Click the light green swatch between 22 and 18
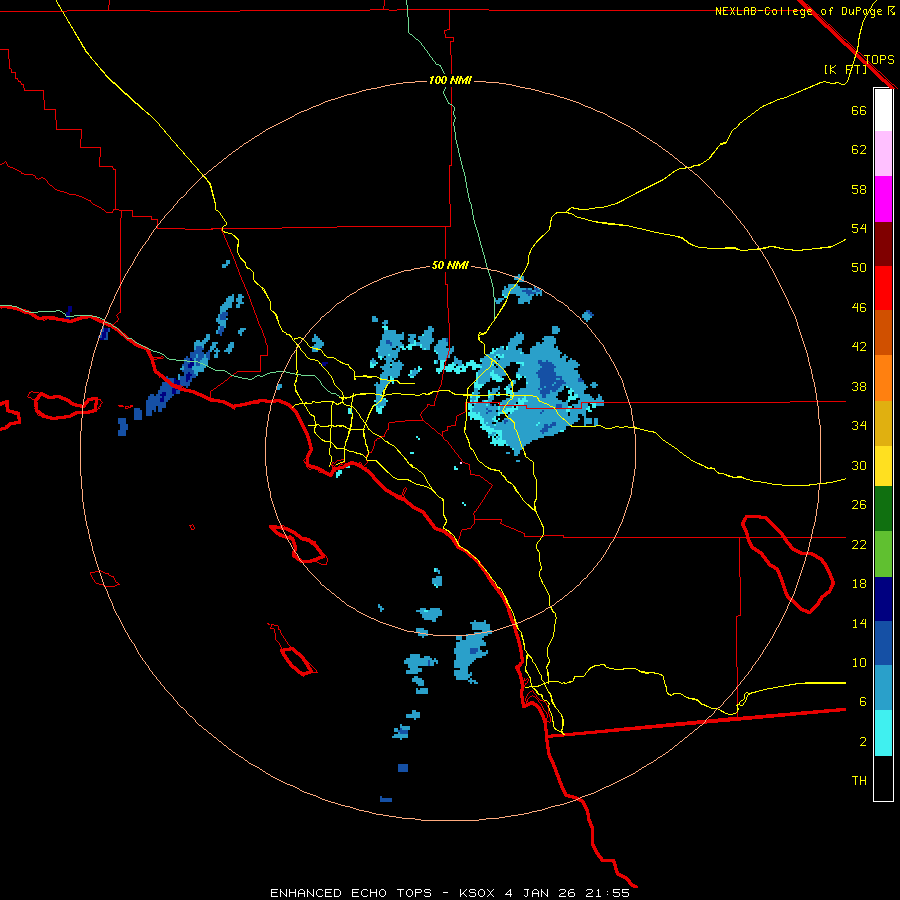The image size is (900, 900). (883, 554)
